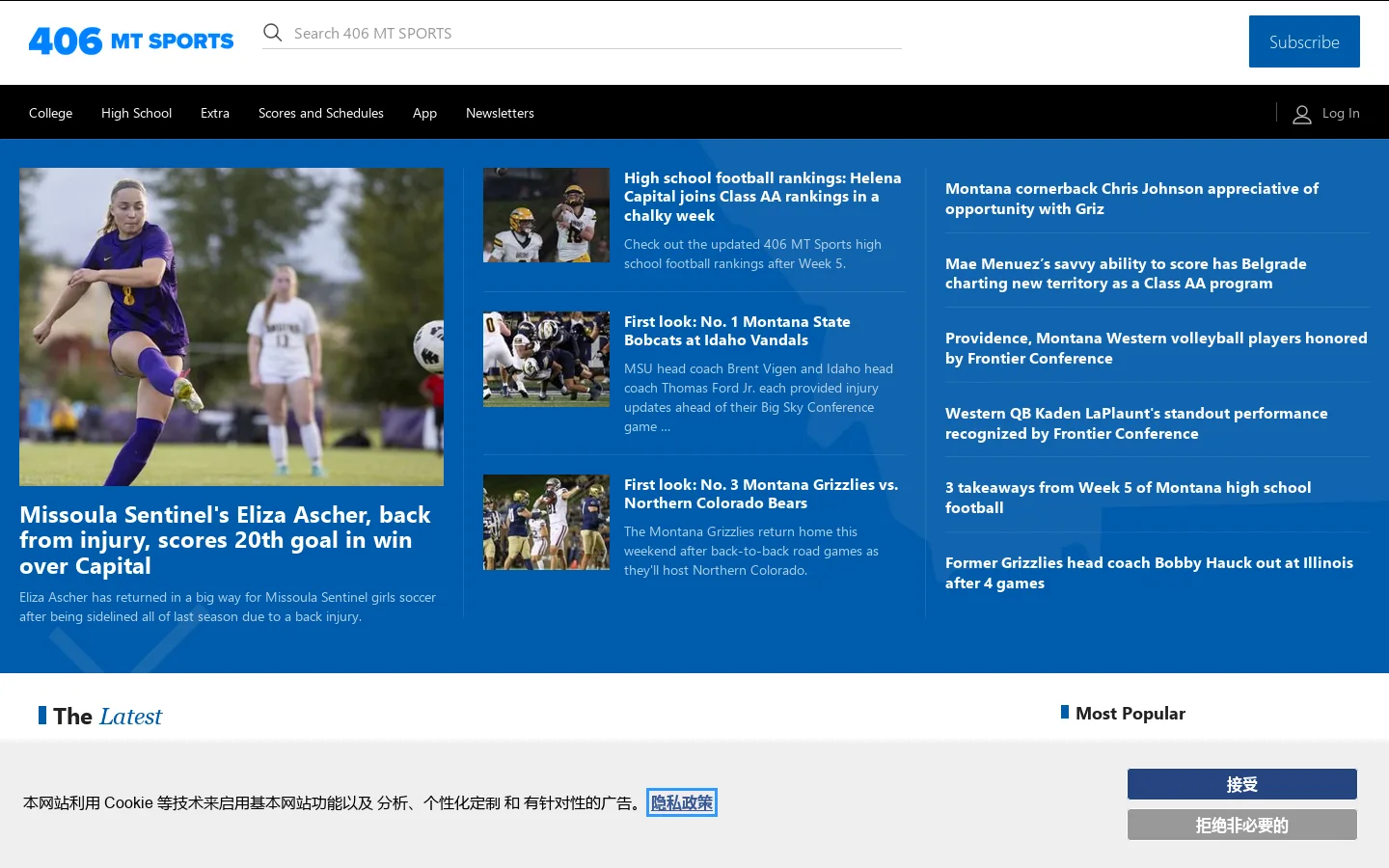The width and height of the screenshot is (1389, 868).
Task: Open high school football rankings thumbnail
Action: [x=546, y=215]
